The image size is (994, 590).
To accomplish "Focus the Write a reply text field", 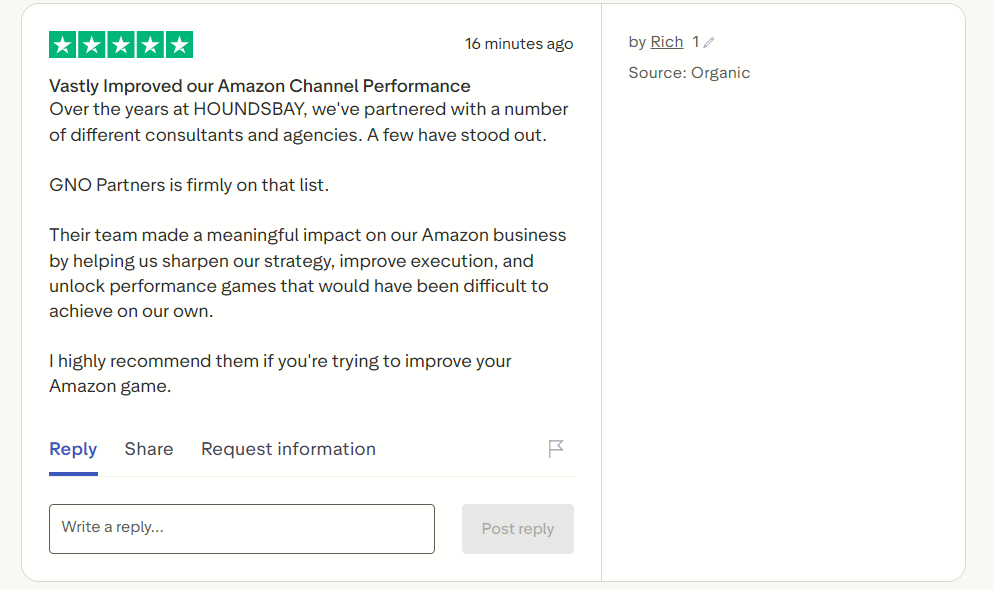I will (x=242, y=529).
